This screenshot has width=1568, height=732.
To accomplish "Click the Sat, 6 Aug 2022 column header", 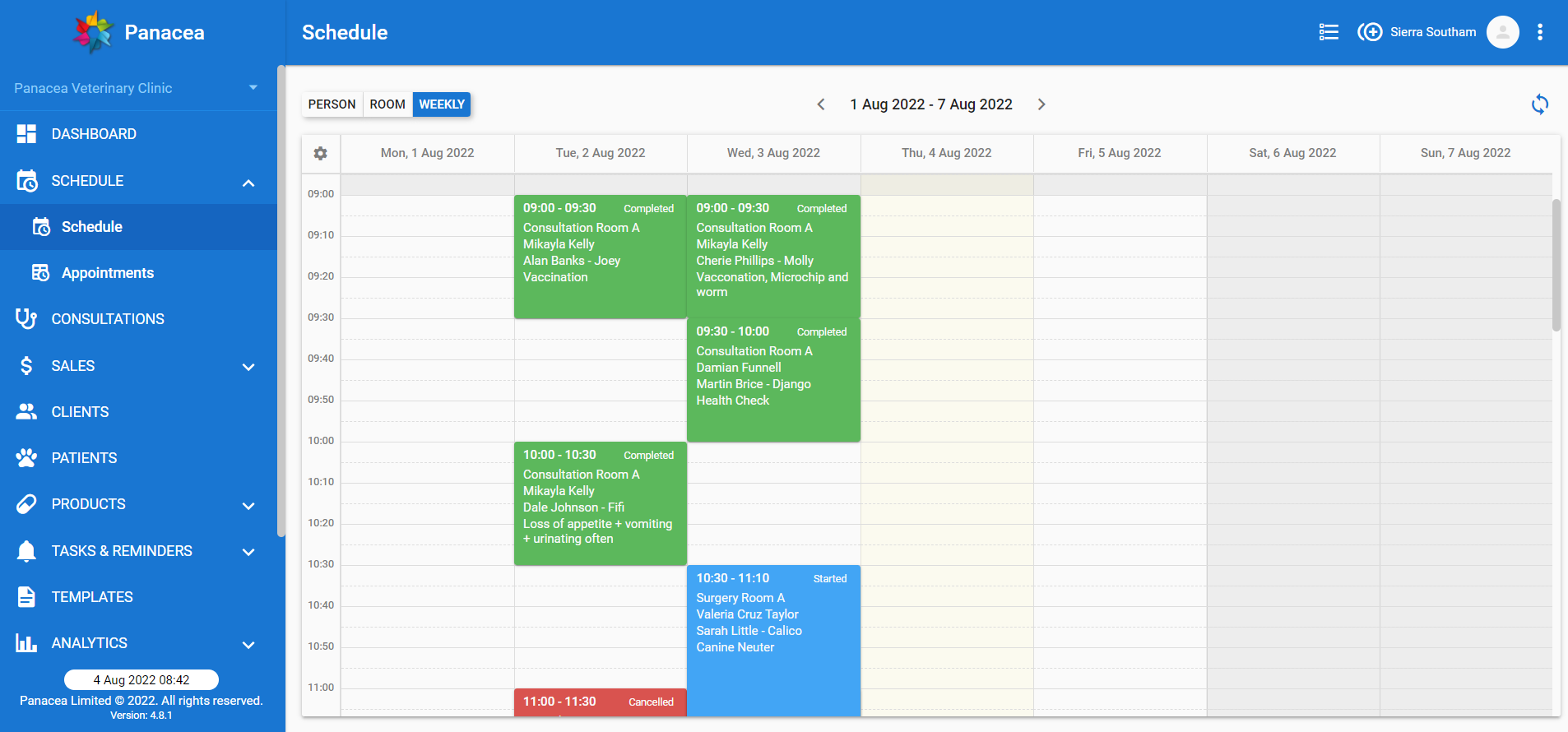I will pos(1292,153).
